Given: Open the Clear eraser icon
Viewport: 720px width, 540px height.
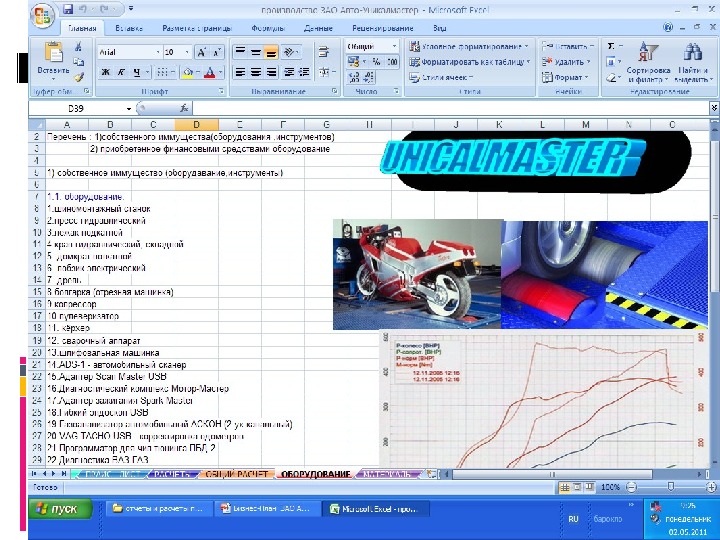Looking at the screenshot, I should coord(611,77).
